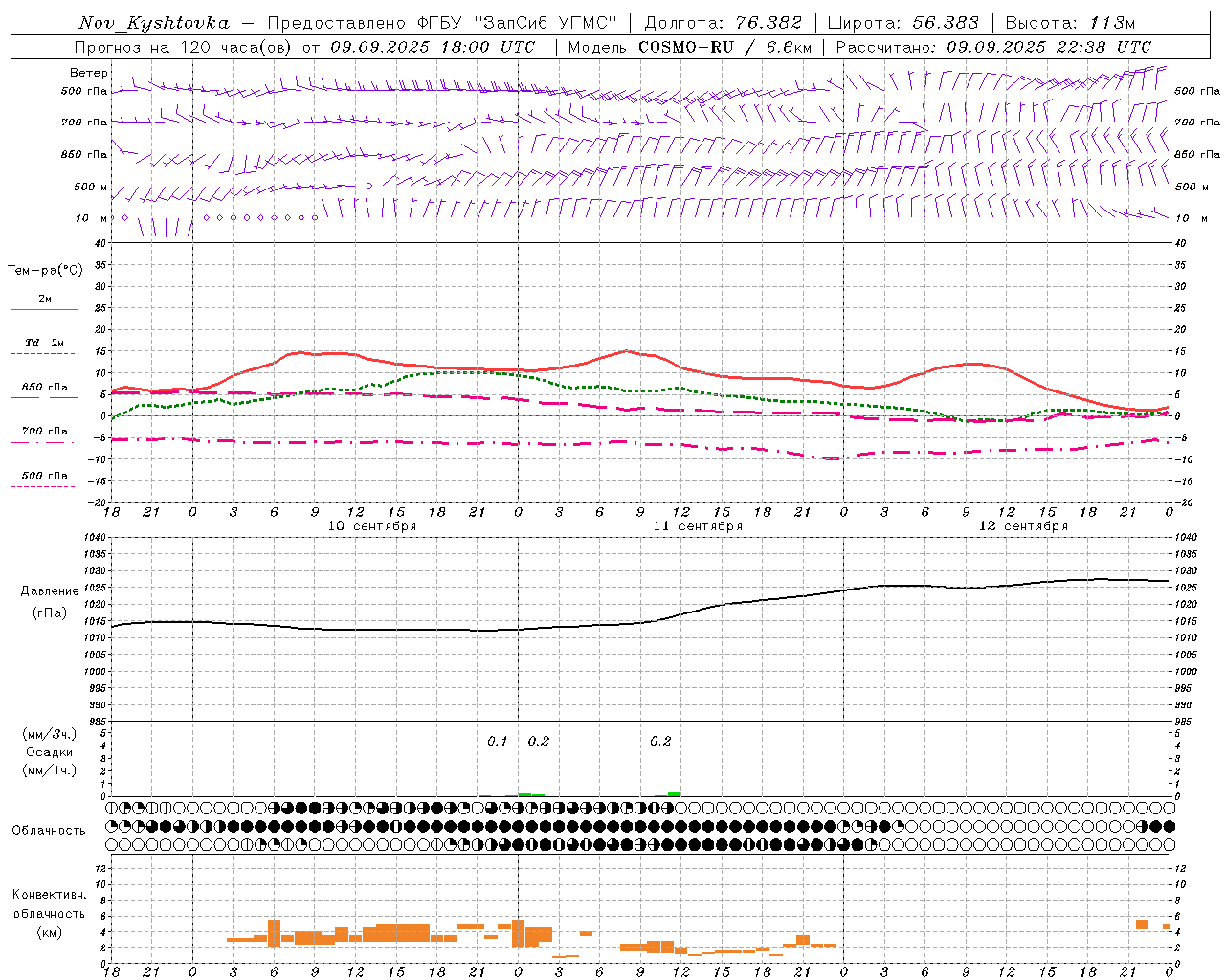Click the Td 2м legend entry
1225x980 pixels.
coord(44,343)
